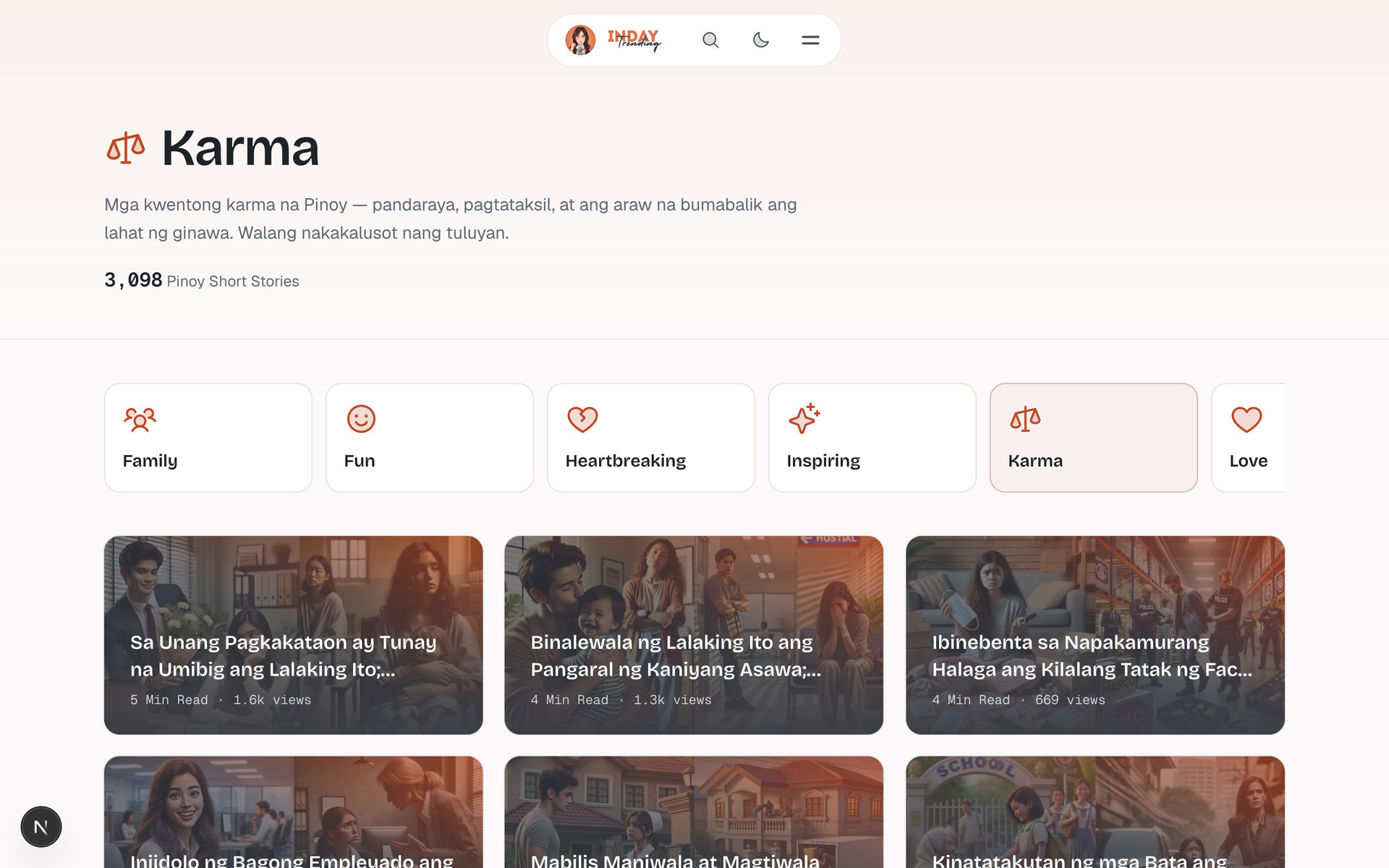The image size is (1389, 868).
Task: Open the search magnifier icon
Action: pyautogui.click(x=710, y=41)
